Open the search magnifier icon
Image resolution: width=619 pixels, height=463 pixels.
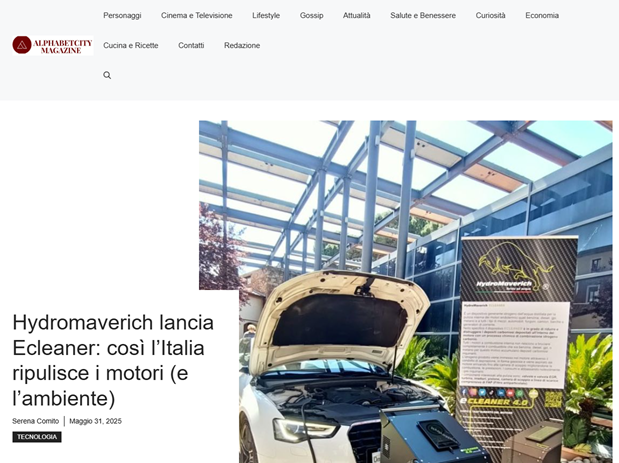coord(107,75)
